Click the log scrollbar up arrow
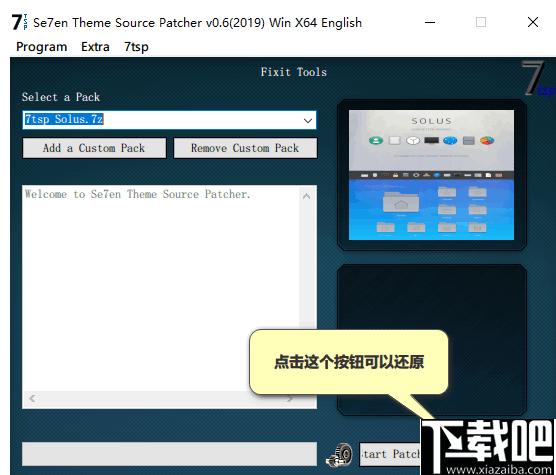 click(307, 196)
